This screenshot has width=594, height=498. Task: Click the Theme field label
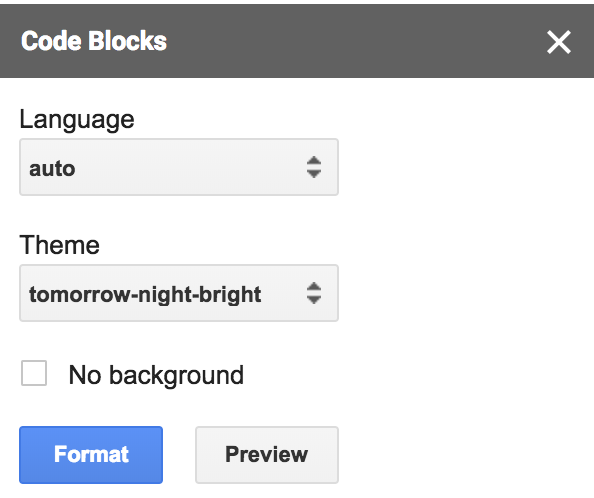tap(59, 245)
